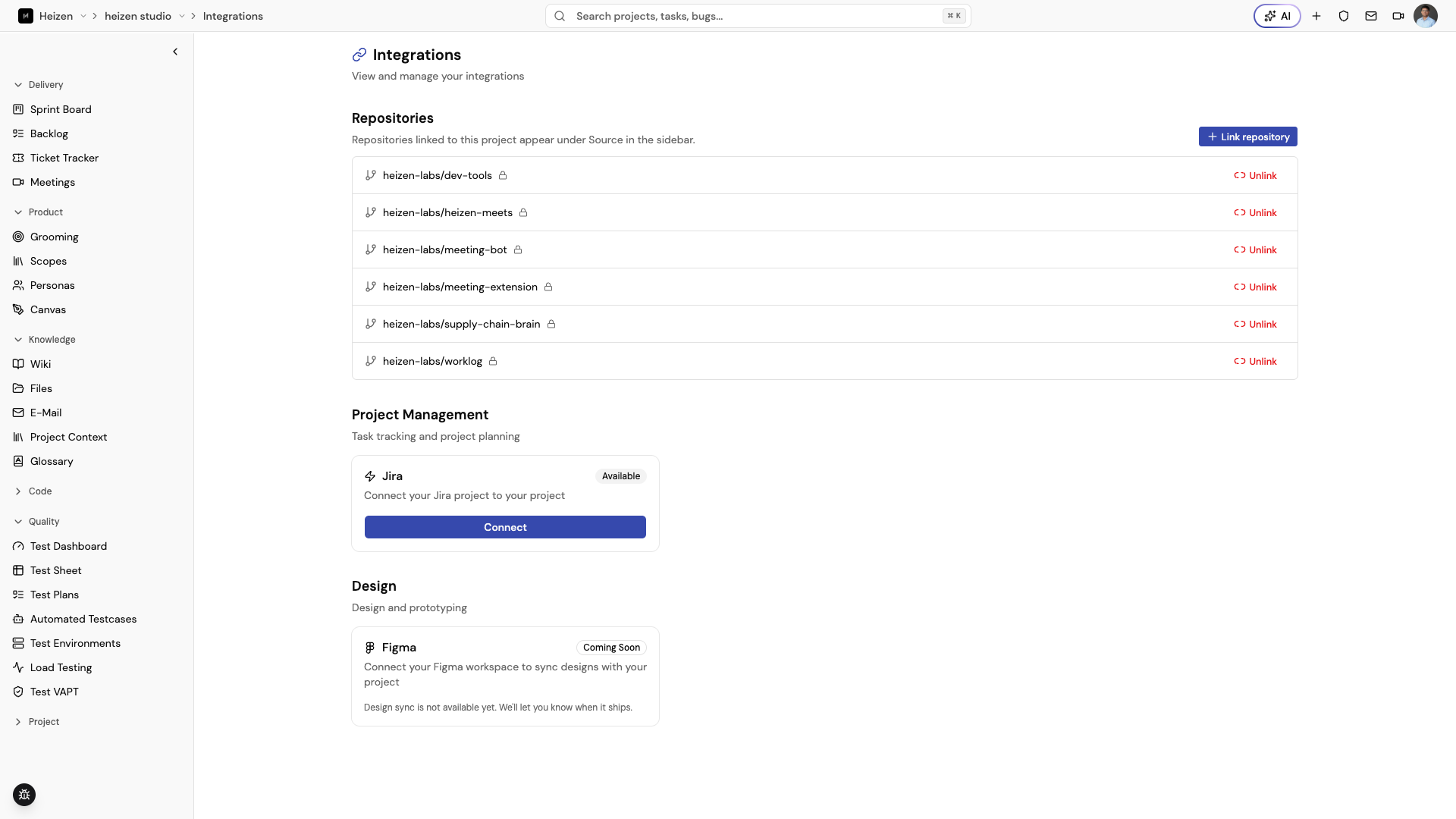Unlink heizen-labs/dev-tools repository
The image size is (1456, 819).
[1255, 175]
